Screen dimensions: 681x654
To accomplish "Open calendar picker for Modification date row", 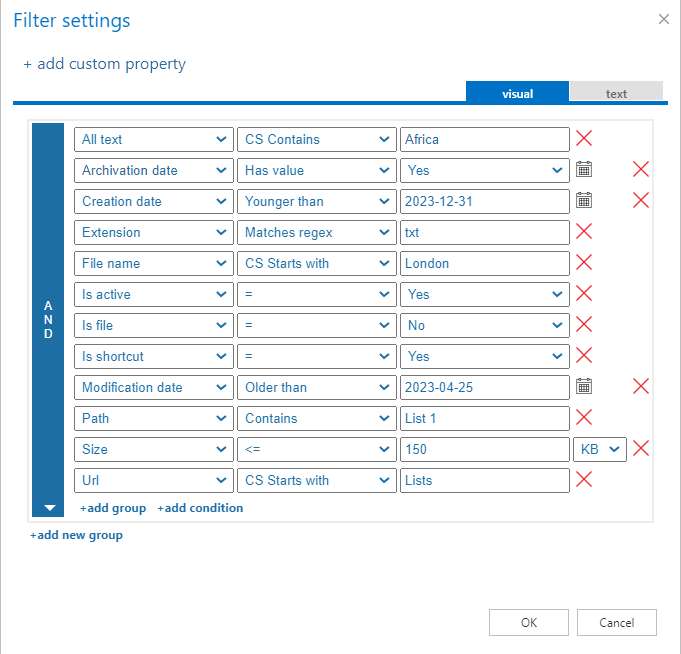I will pos(585,387).
